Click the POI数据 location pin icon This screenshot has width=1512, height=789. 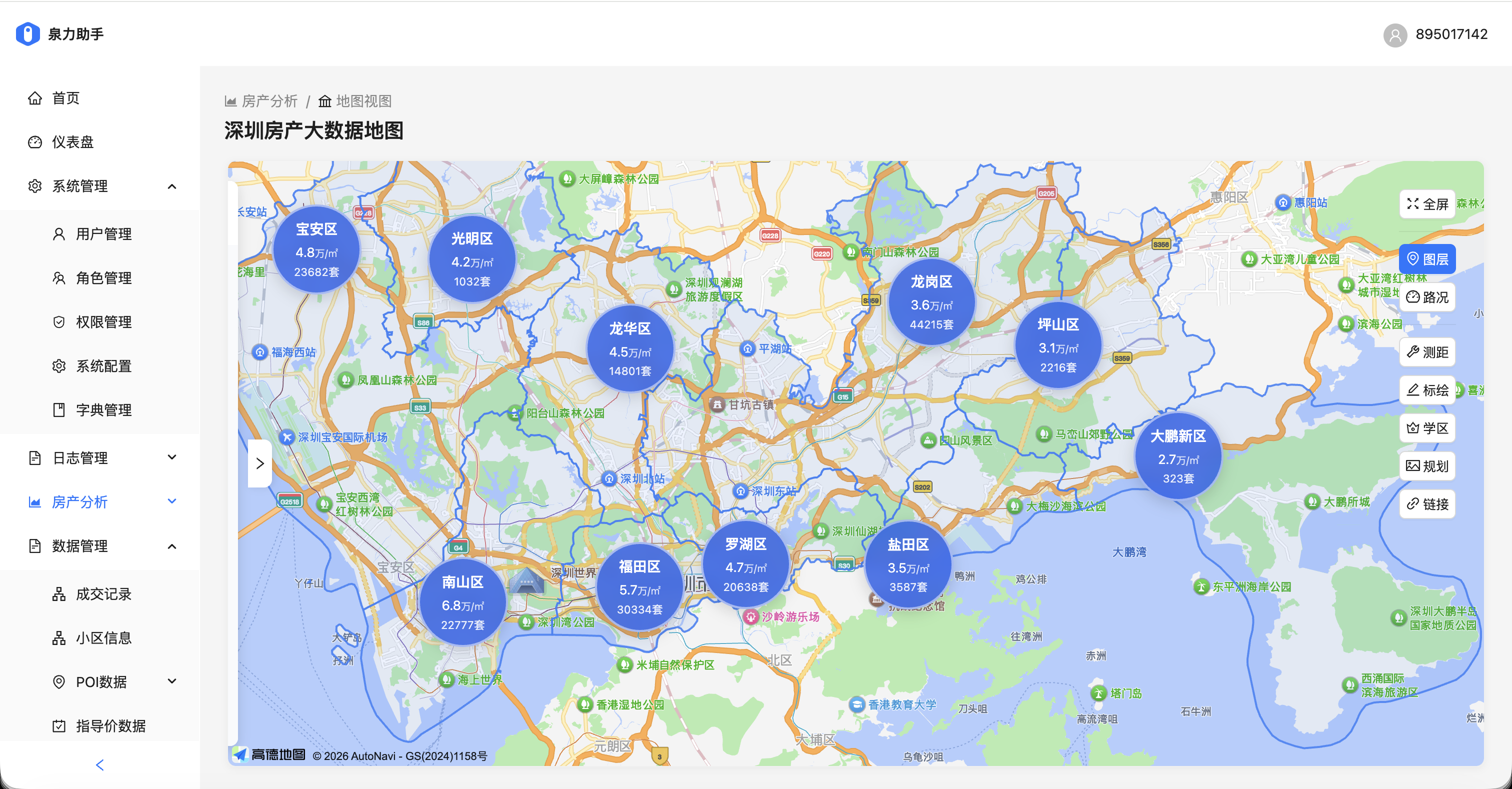58,681
